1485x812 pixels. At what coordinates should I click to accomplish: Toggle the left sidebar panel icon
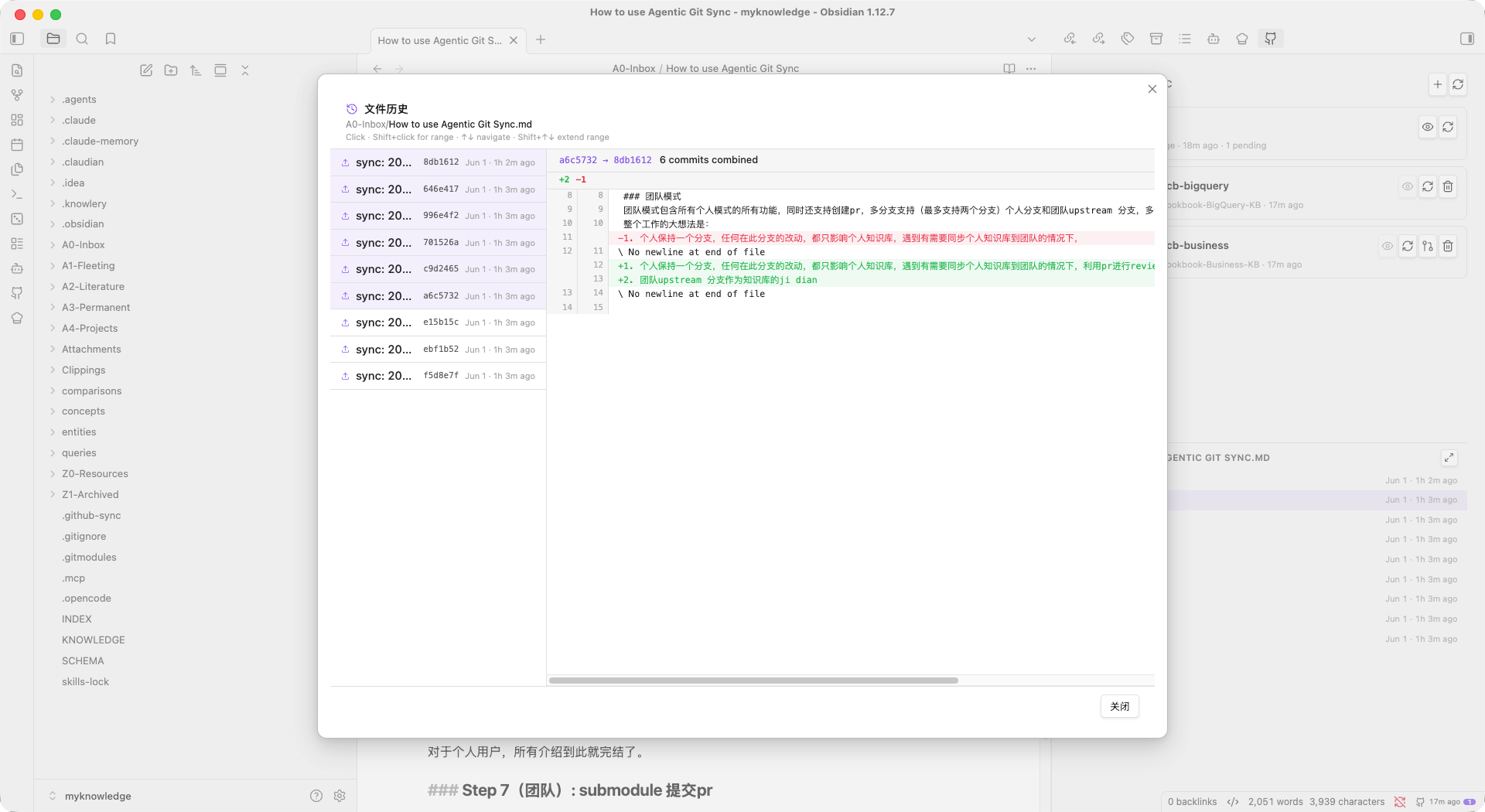[x=17, y=39]
